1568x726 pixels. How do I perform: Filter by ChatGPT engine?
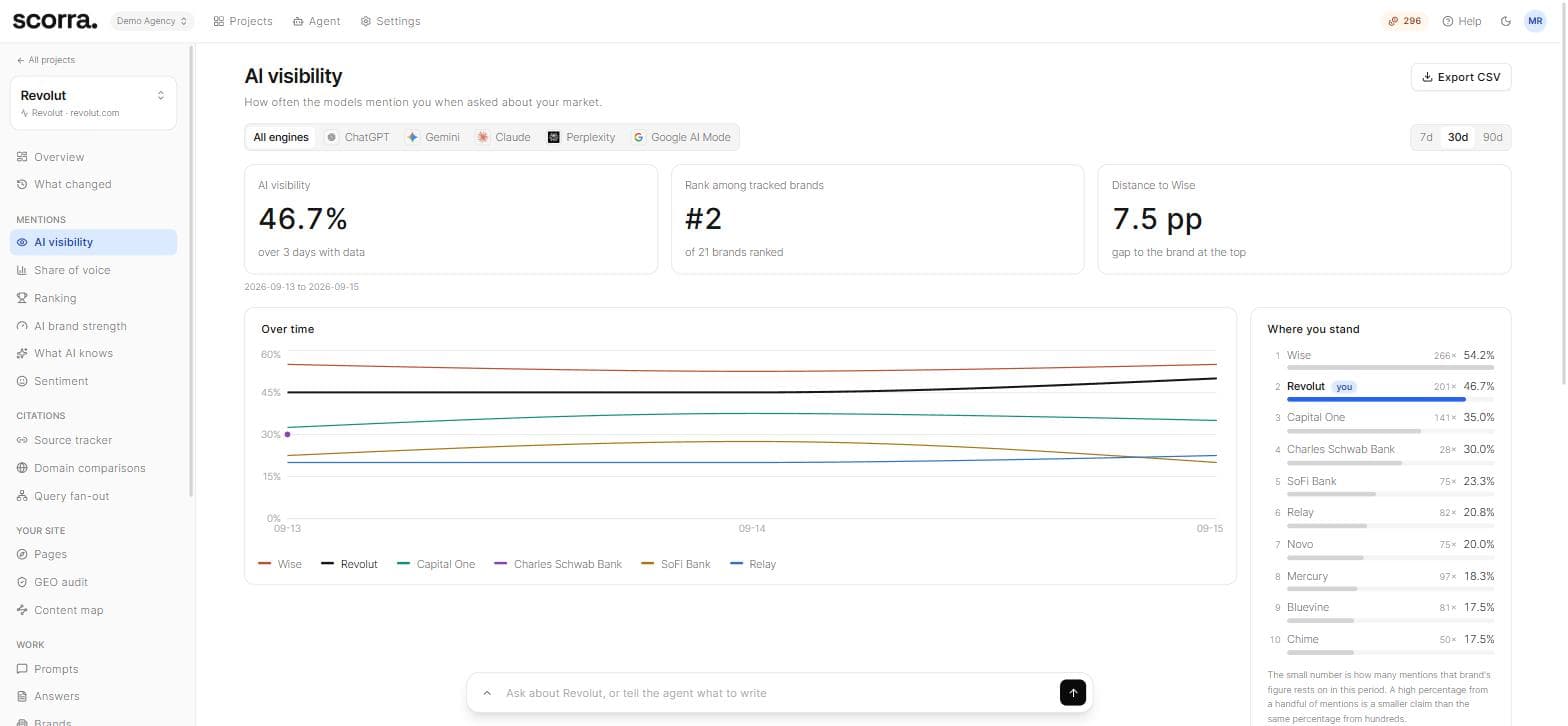click(357, 137)
